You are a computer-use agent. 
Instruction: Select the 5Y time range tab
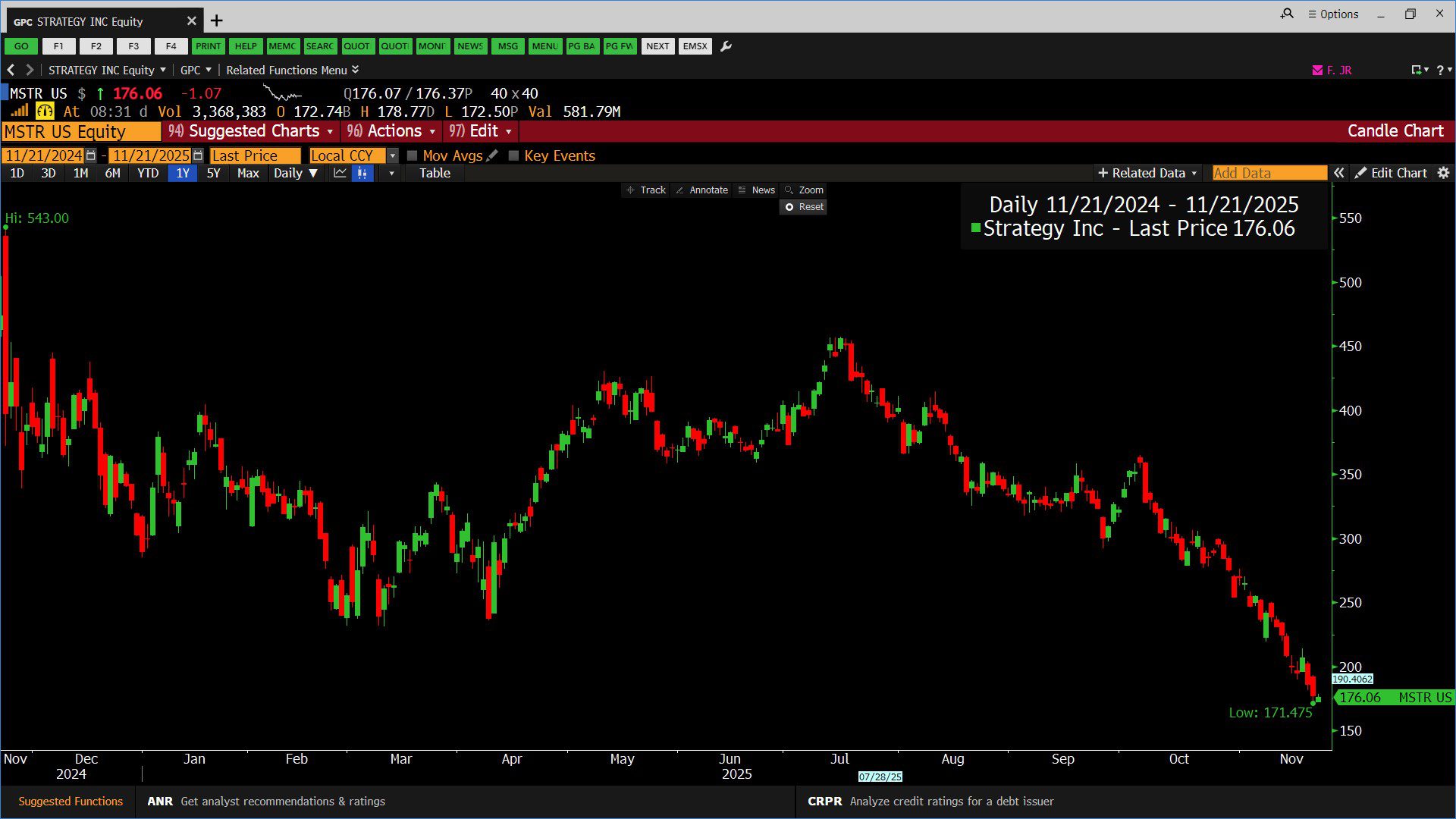pyautogui.click(x=213, y=173)
